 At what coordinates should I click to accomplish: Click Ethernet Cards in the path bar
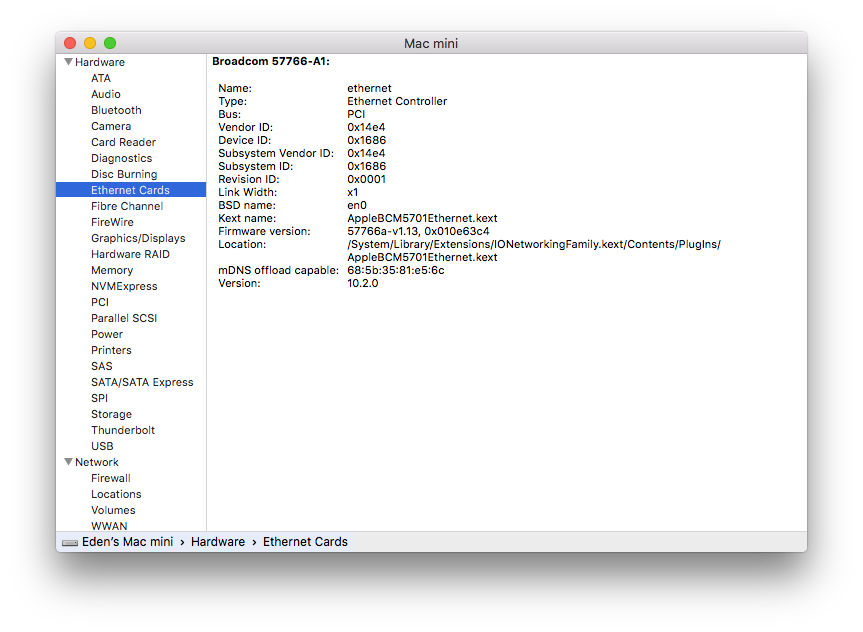(x=305, y=542)
